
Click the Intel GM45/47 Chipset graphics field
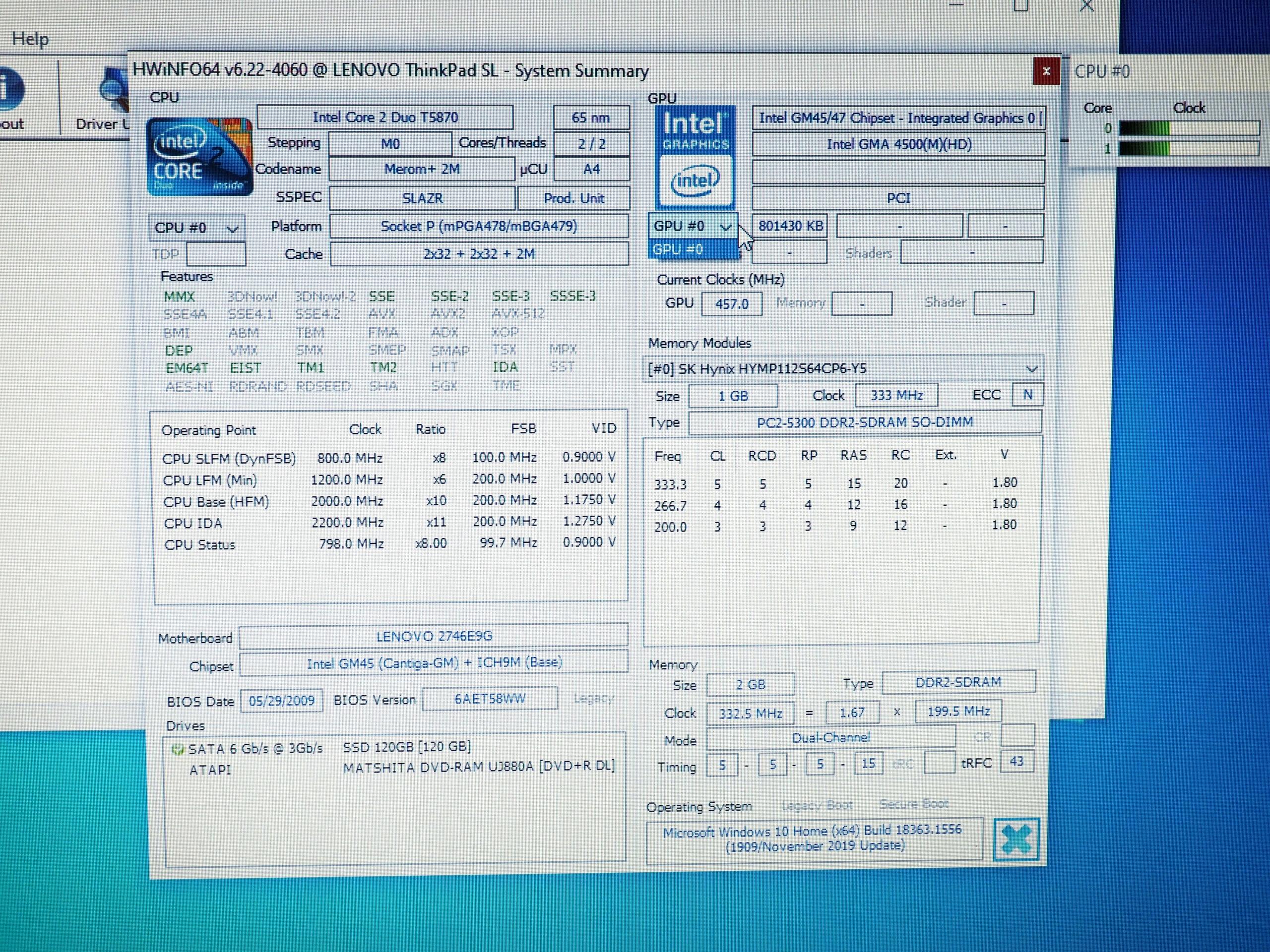pyautogui.click(x=898, y=118)
